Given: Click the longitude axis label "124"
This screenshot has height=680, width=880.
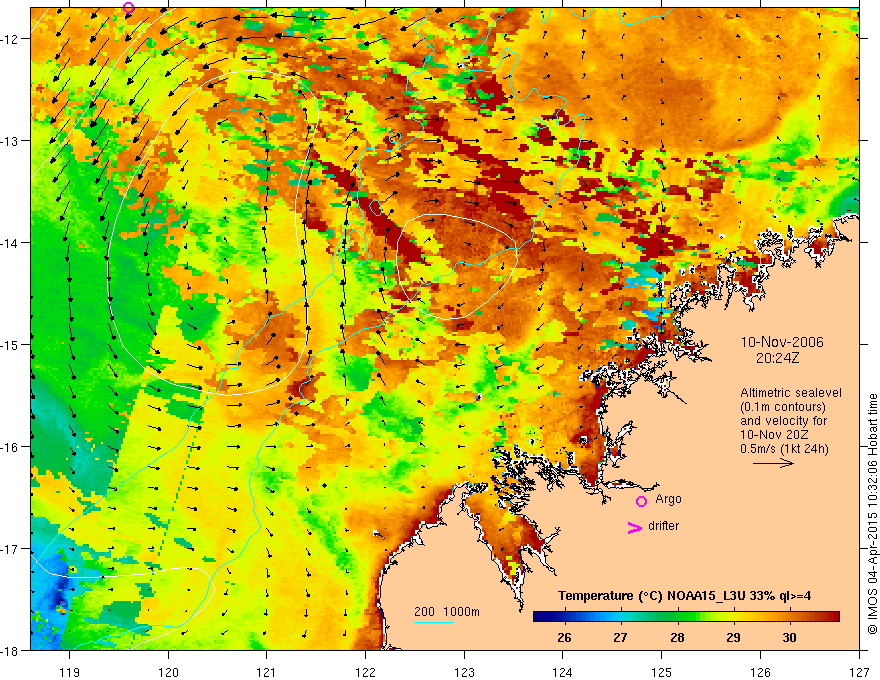Looking at the screenshot, I should coord(563,673).
